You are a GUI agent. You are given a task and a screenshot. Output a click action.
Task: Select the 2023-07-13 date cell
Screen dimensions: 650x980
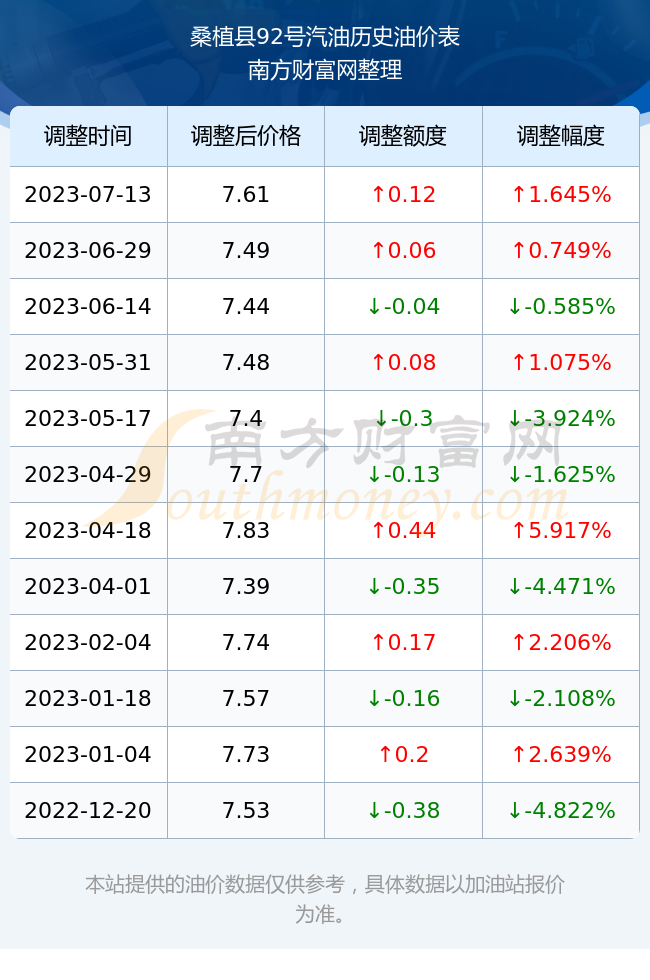pyautogui.click(x=88, y=194)
